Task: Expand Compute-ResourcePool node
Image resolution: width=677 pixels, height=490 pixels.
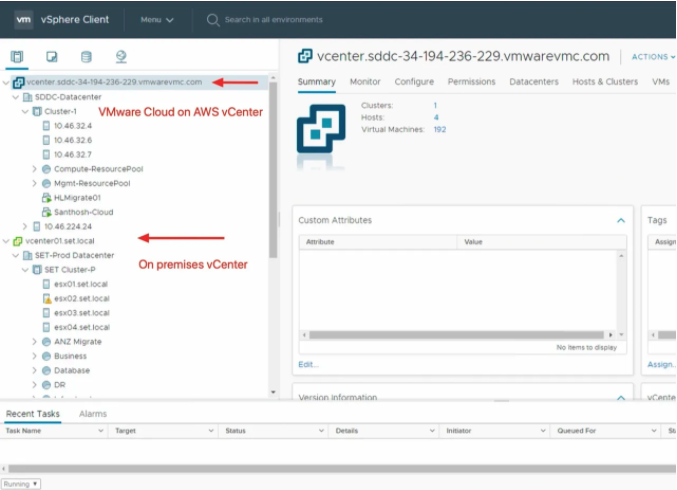Action: [35, 169]
